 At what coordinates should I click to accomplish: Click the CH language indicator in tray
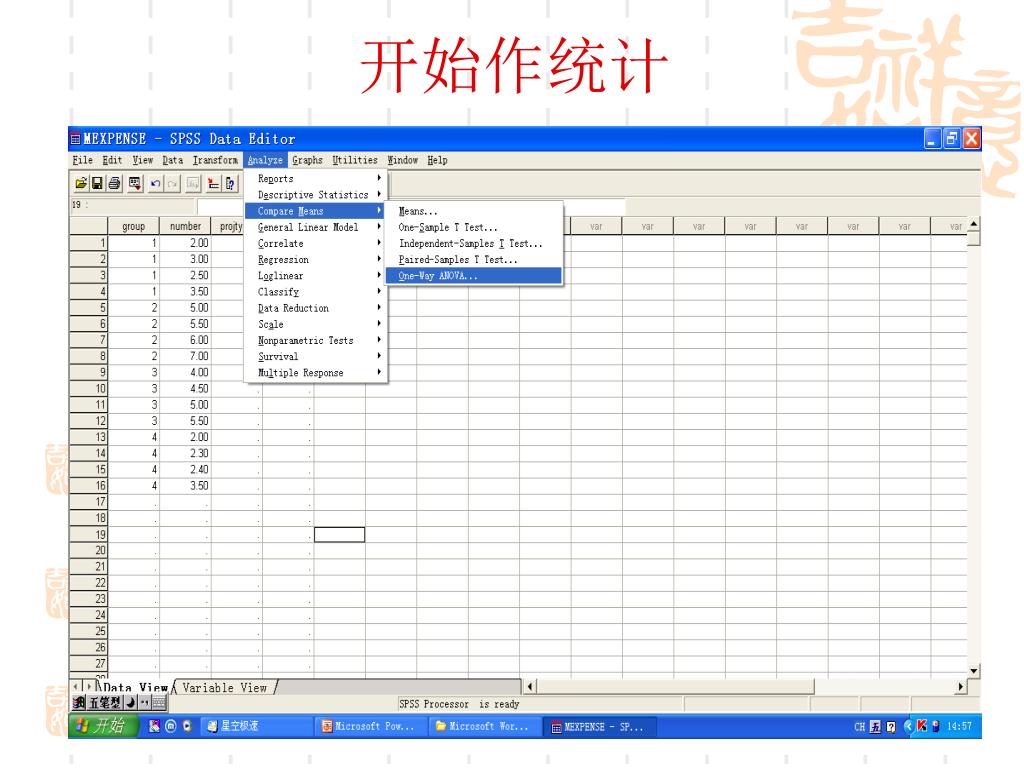(859, 726)
